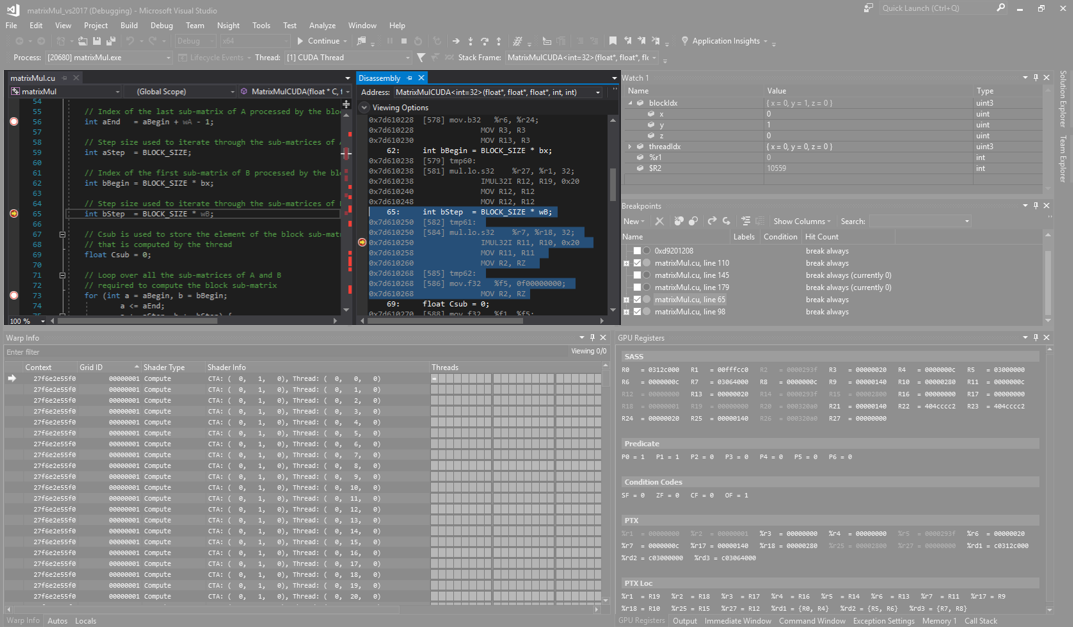
Task: Click the Save All toolbar icon
Action: click(110, 41)
